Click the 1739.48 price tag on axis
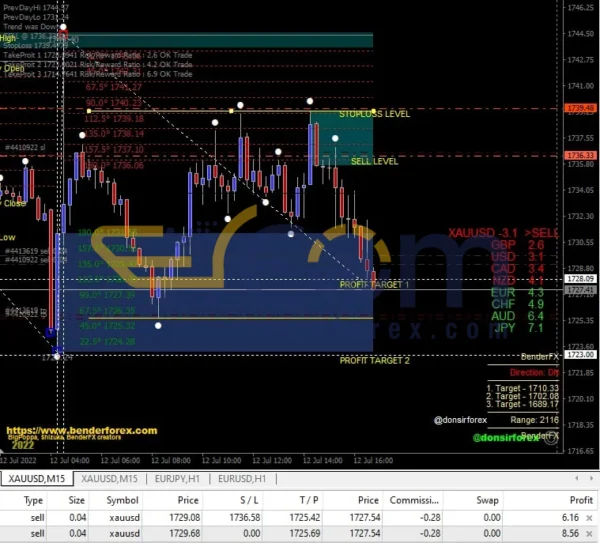Screen dimensions: 600x543 tap(580, 107)
